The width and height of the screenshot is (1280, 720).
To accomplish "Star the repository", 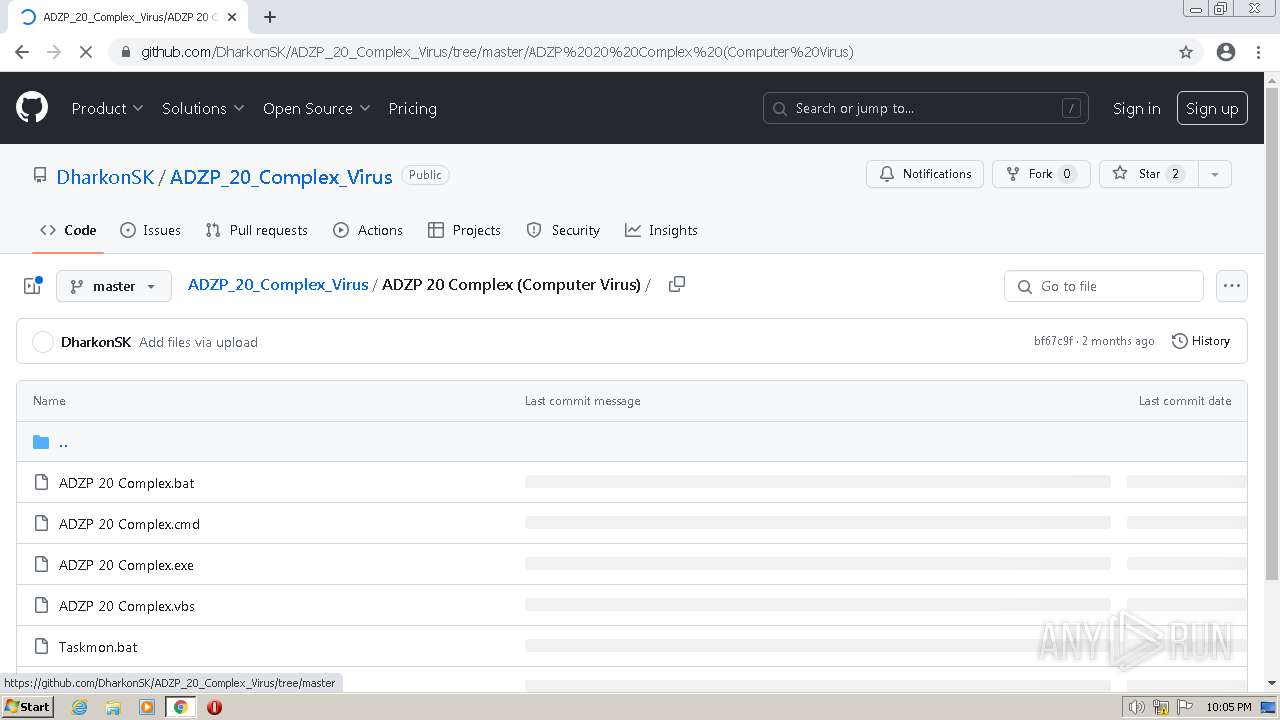I will pyautogui.click(x=1149, y=174).
